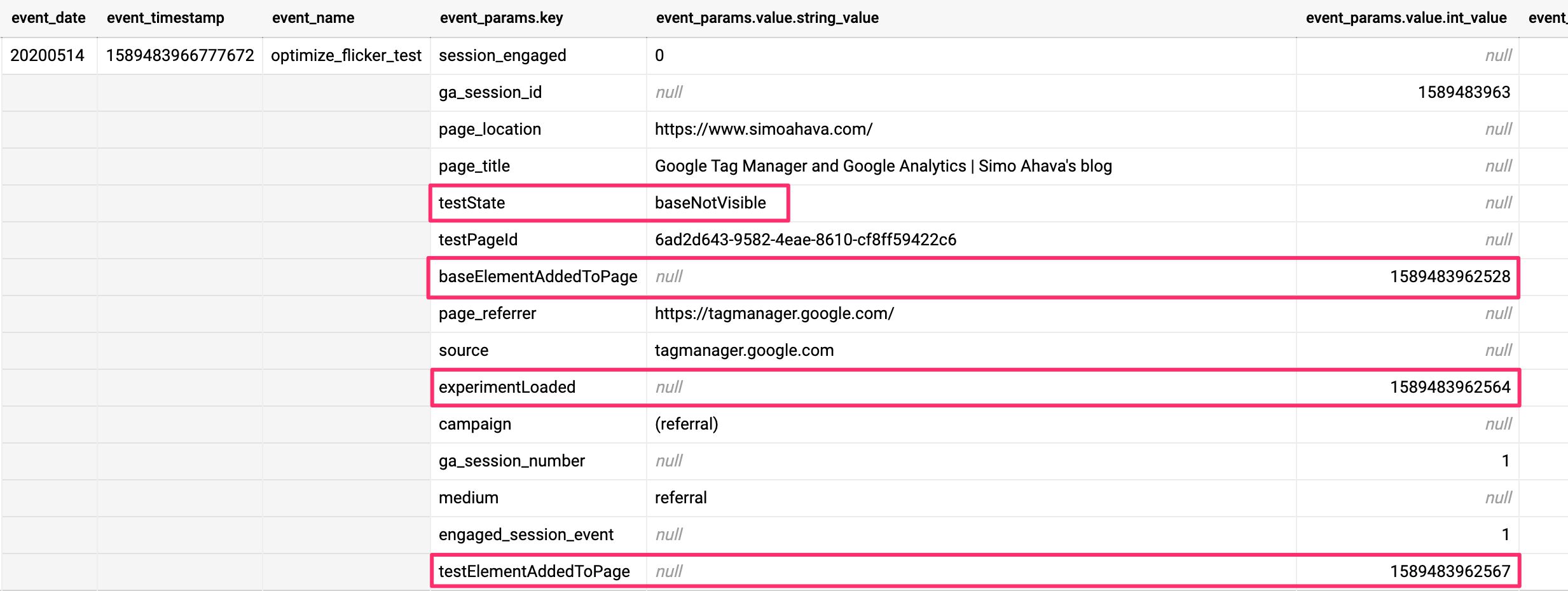The width and height of the screenshot is (1568, 591).
Task: Click the baseNotVisible string value
Action: pyautogui.click(x=710, y=203)
